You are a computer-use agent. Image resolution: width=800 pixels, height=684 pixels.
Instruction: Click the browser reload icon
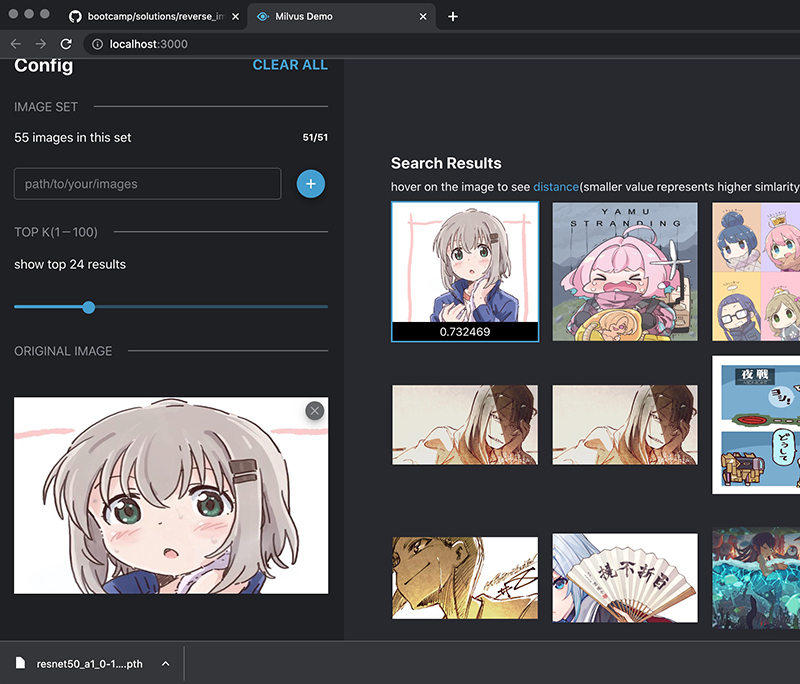[x=66, y=44]
